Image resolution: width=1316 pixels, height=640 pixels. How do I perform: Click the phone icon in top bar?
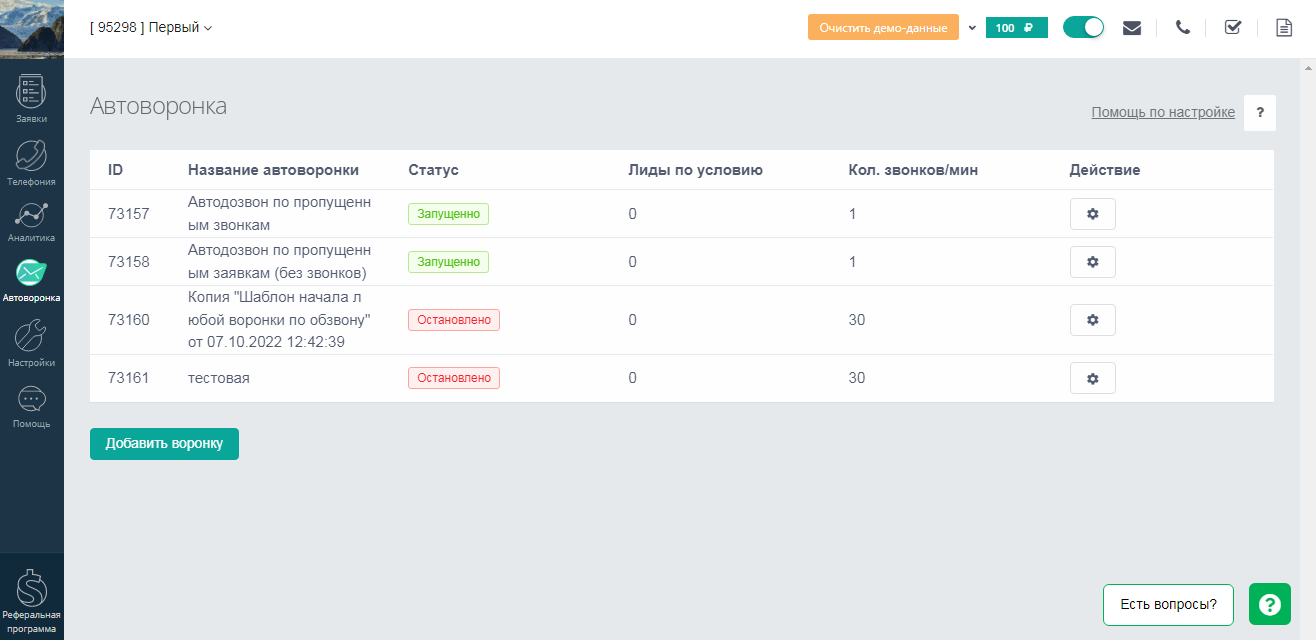(1183, 28)
